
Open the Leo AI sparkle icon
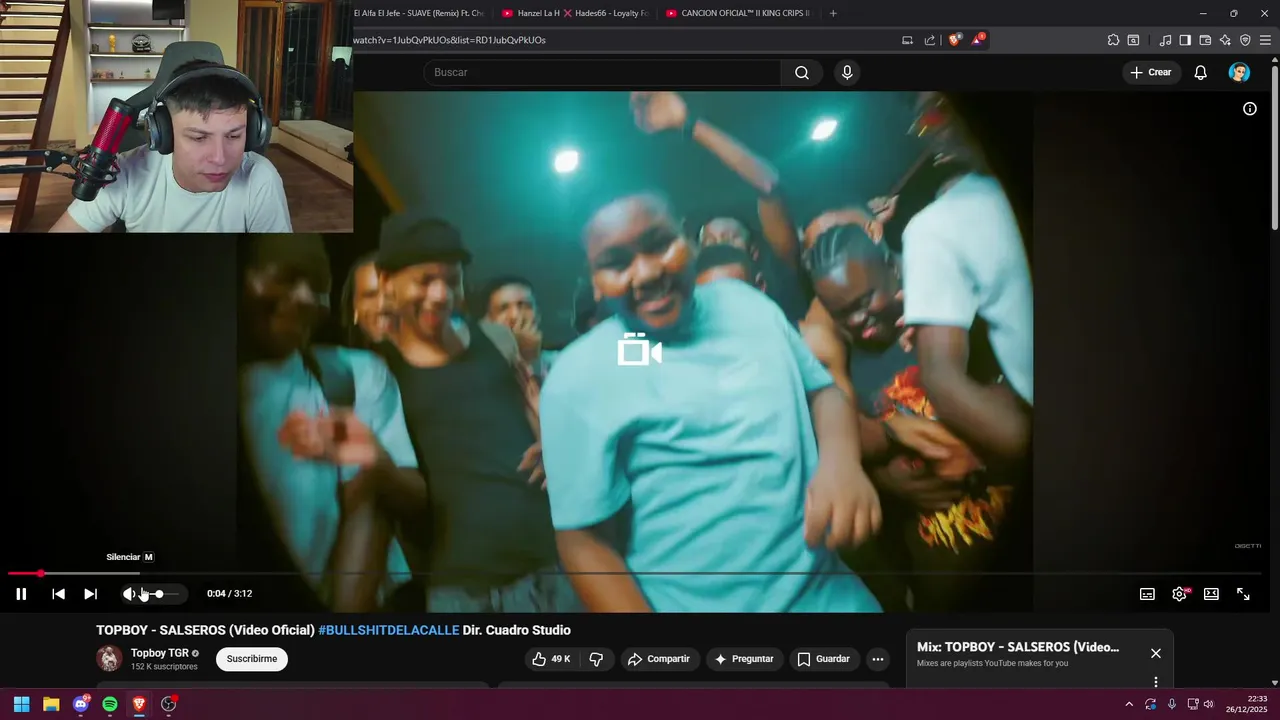click(1225, 40)
